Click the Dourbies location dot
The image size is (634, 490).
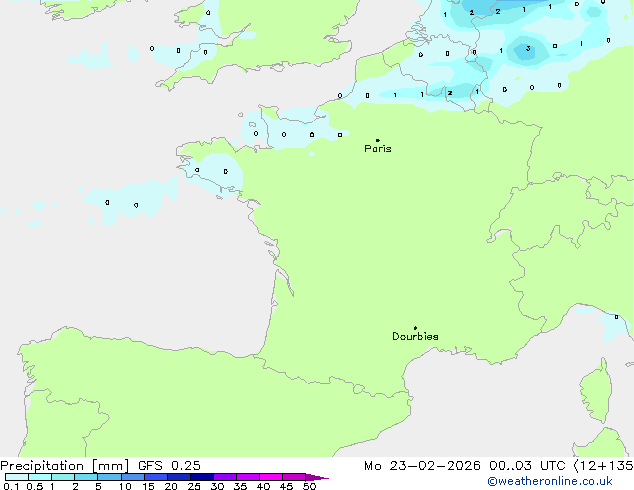pos(415,328)
